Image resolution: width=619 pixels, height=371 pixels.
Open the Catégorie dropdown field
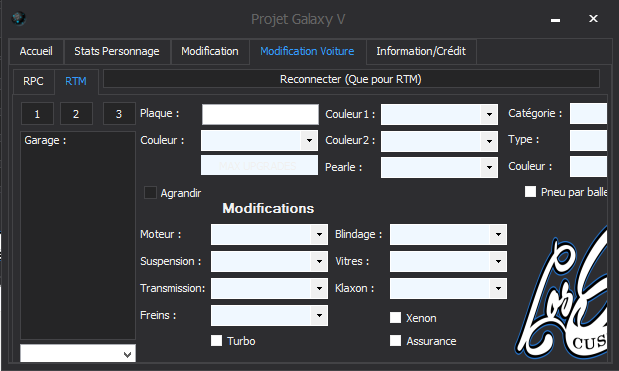[x=588, y=114]
